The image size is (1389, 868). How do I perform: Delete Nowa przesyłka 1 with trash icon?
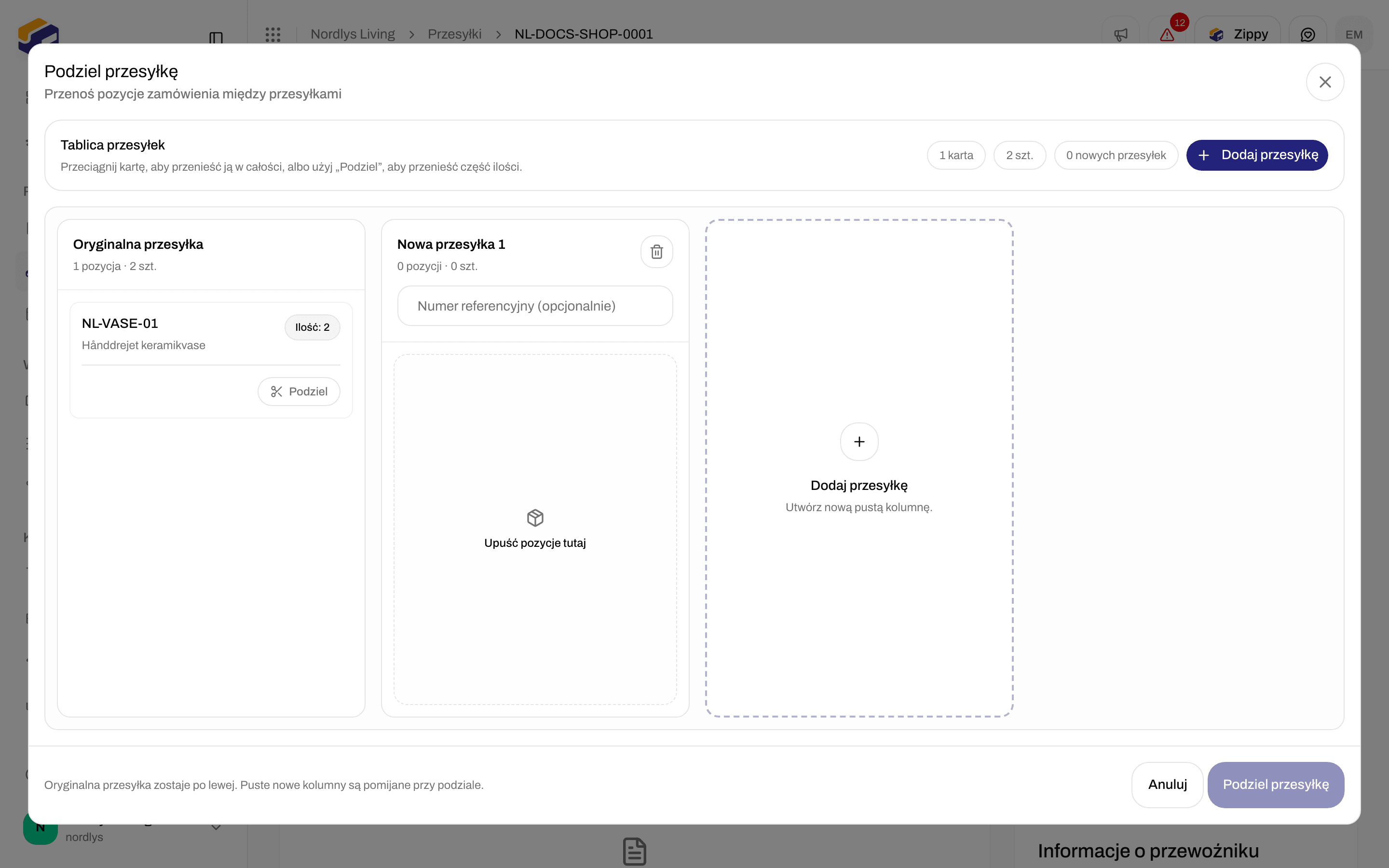[x=656, y=251]
